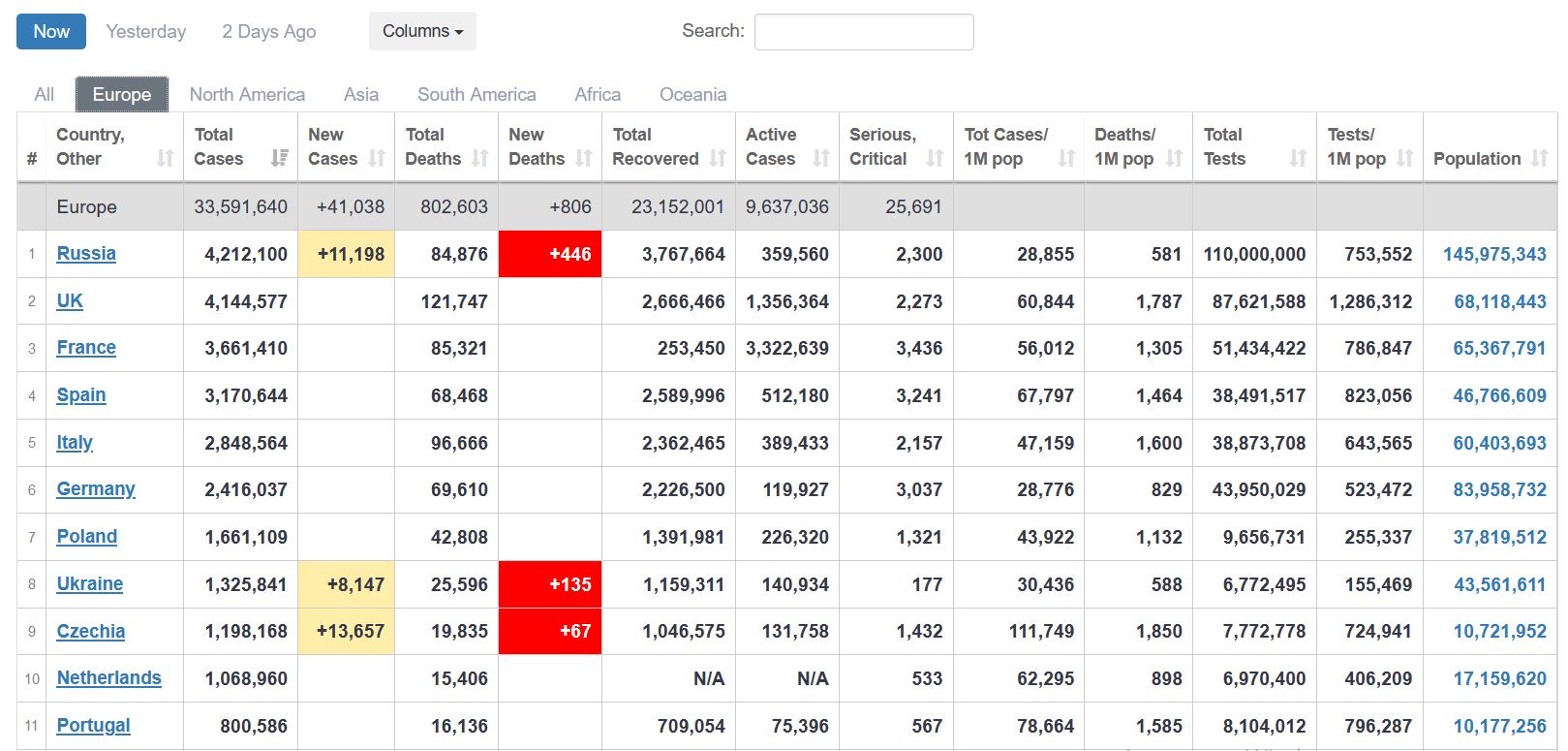Click Germany's population figure link
The width and height of the screenshot is (1568, 751).
pos(1499,490)
